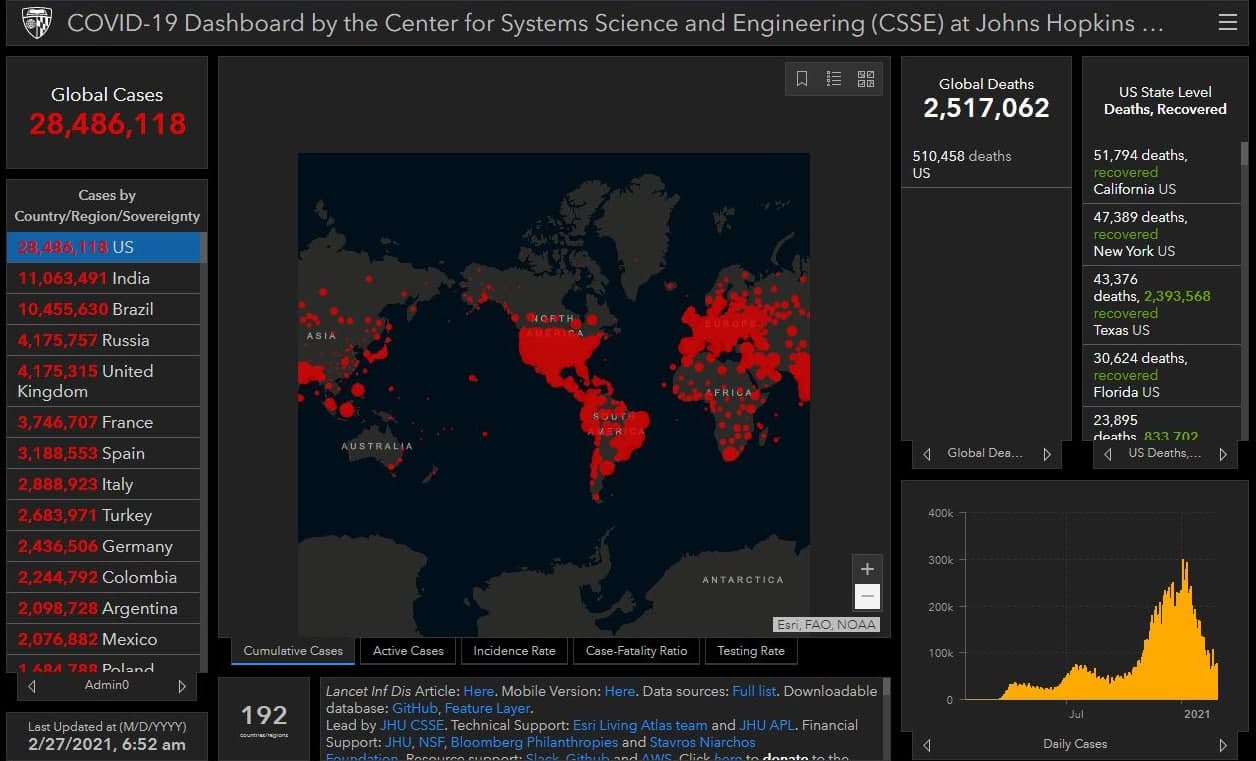
Task: Click the 510,458 deaths US entry
Action: tap(986, 164)
